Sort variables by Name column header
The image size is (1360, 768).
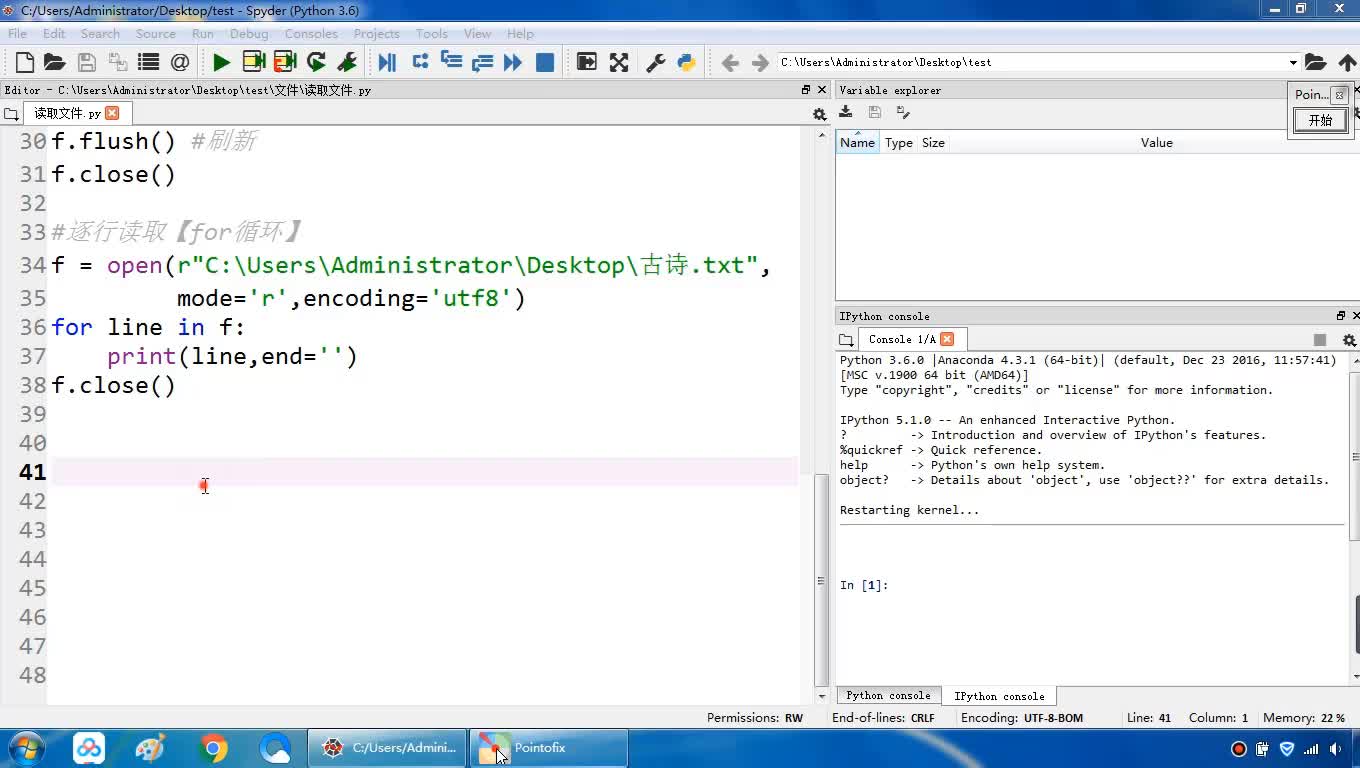coord(857,143)
